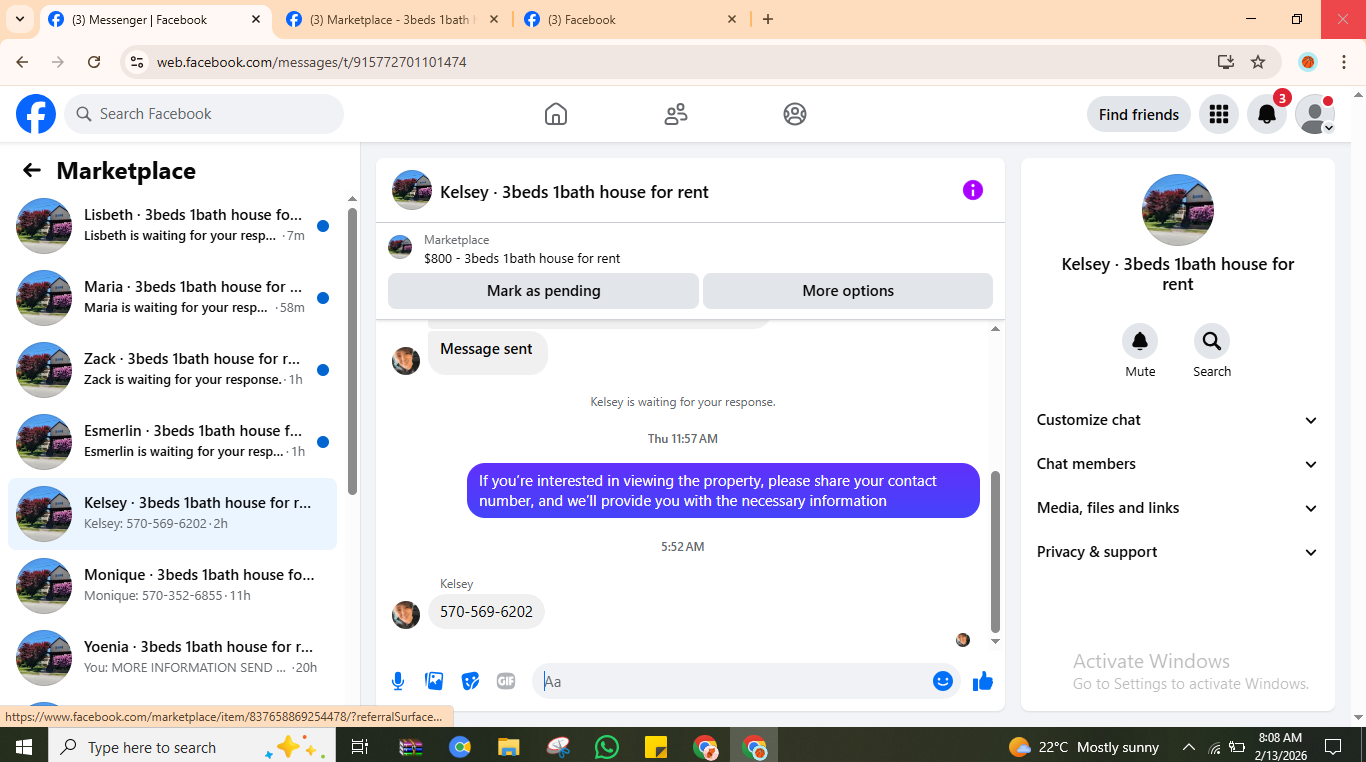
Task: Click More options button
Action: click(848, 291)
